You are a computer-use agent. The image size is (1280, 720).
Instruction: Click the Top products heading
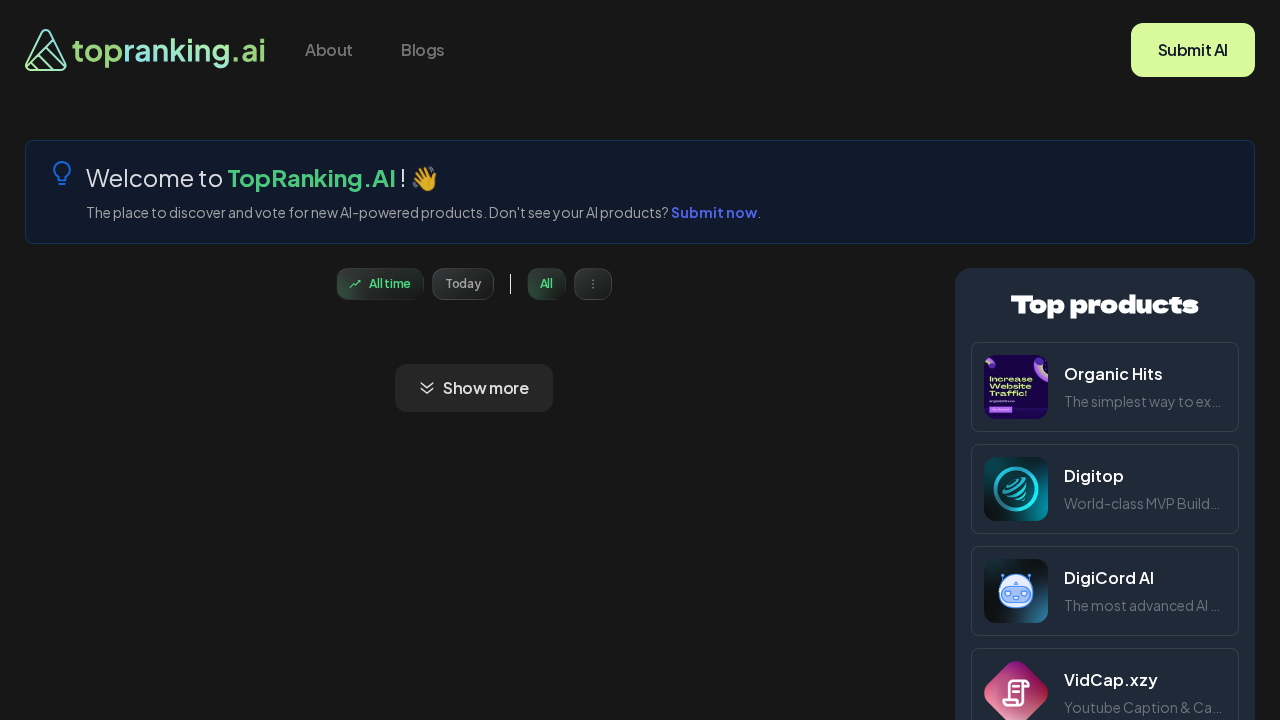point(1104,305)
